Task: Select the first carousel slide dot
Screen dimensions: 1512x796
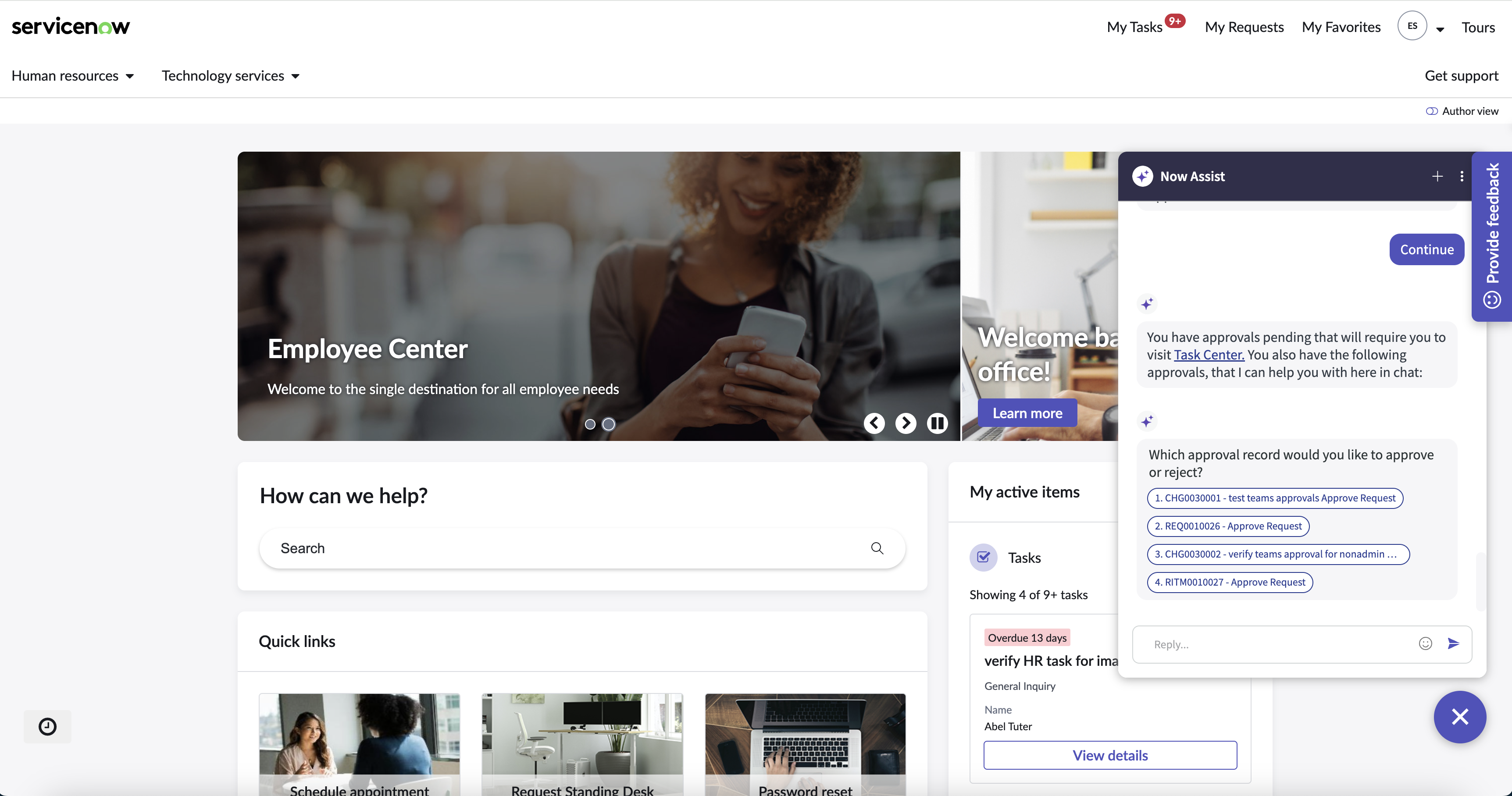Action: (590, 423)
